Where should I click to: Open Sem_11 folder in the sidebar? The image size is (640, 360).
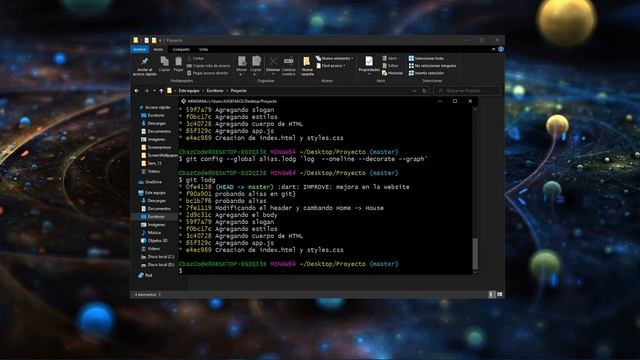pyautogui.click(x=151, y=163)
